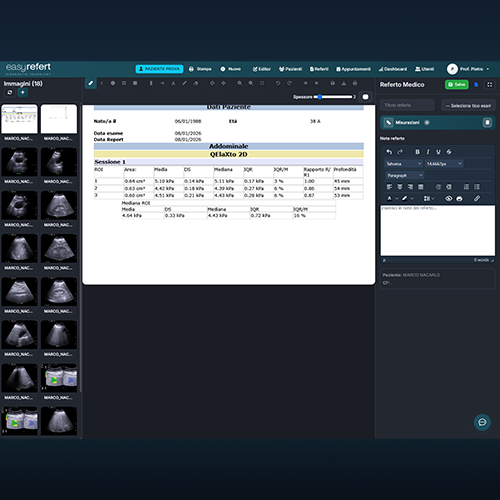Viewport: 500px width, 500px height.
Task: Toggle the small circle indicator beside Misurazioni
Action: tap(427, 123)
